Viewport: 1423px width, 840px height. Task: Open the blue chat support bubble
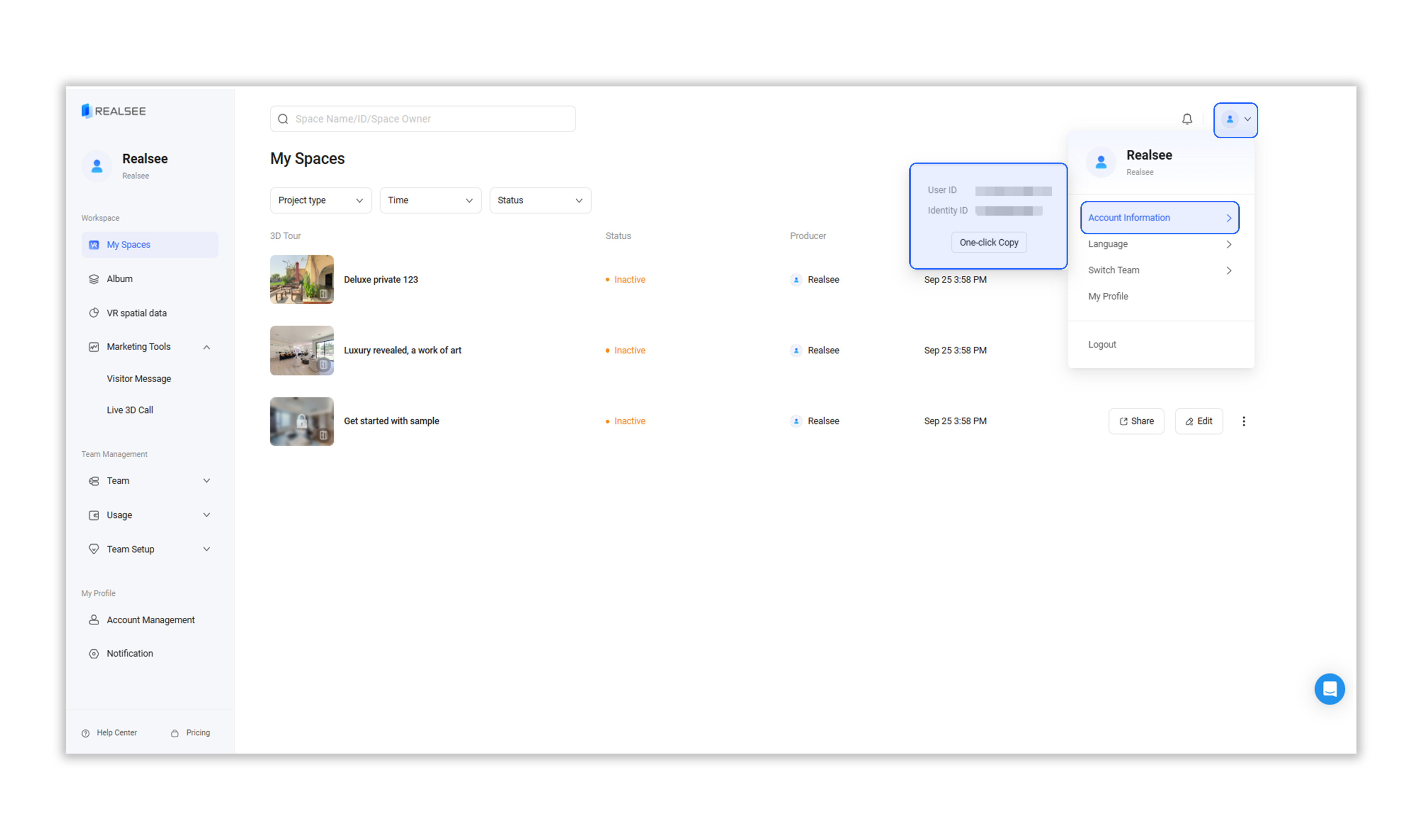pyautogui.click(x=1328, y=688)
